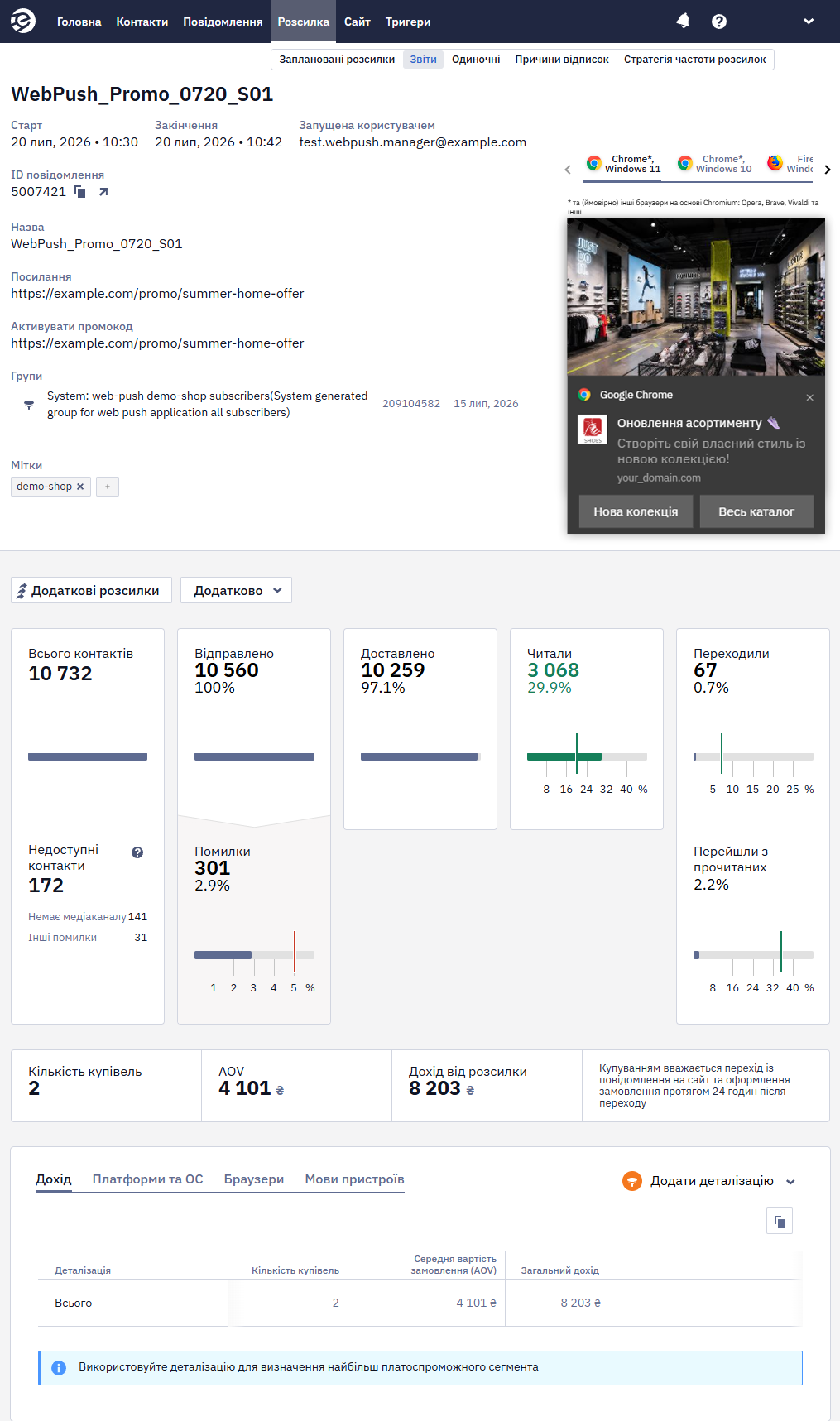The height and width of the screenshot is (1421, 840).
Task: Open the eSputnik logo home
Action: 23,22
